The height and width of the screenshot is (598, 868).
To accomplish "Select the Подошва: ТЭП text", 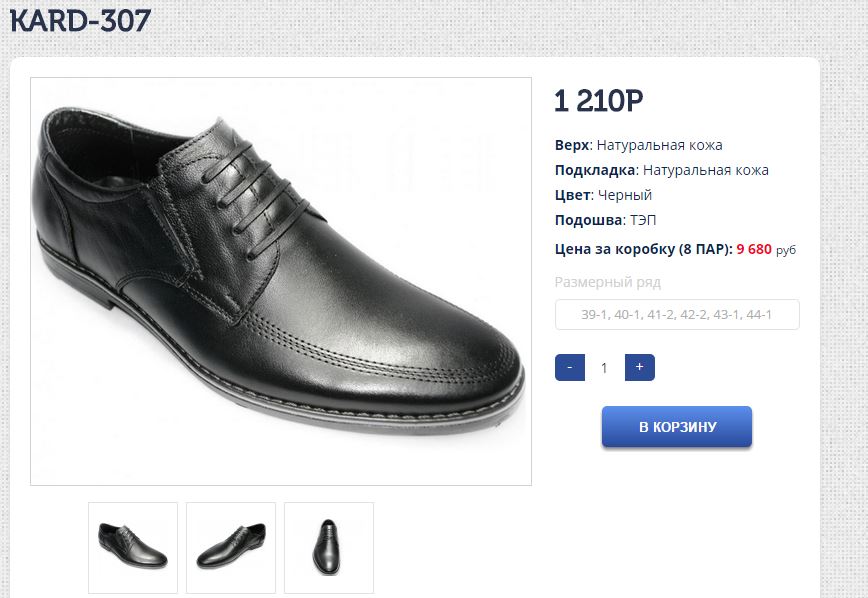I will [x=605, y=220].
